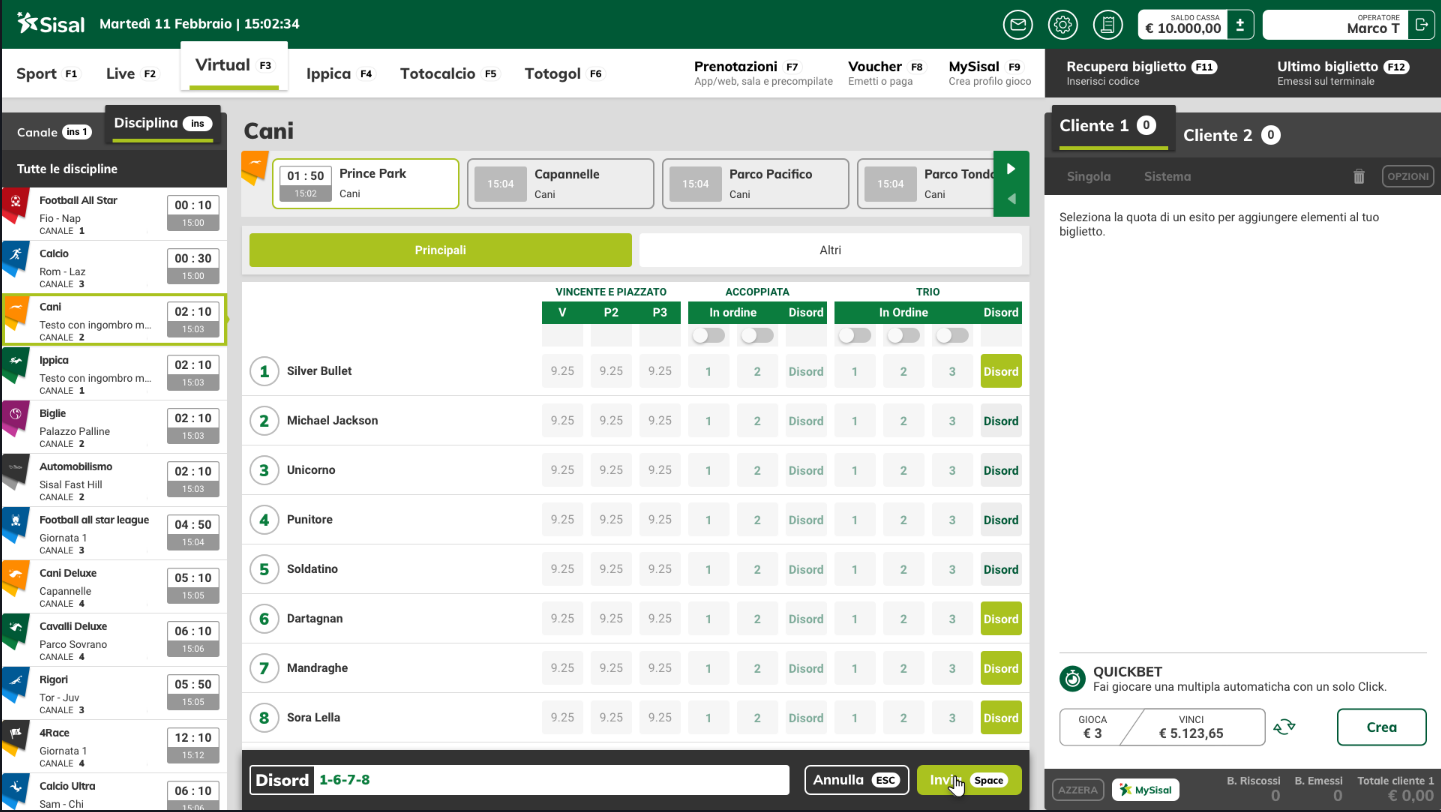Toggle Trio Disord for Mandraghe
Image resolution: width=1441 pixels, height=812 pixels.
pos(1001,668)
